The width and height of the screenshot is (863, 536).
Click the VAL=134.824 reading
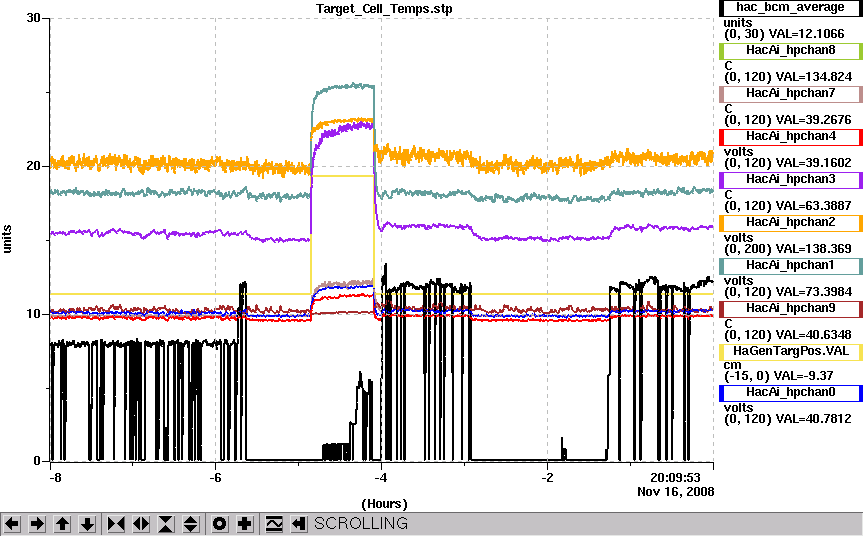click(x=813, y=77)
